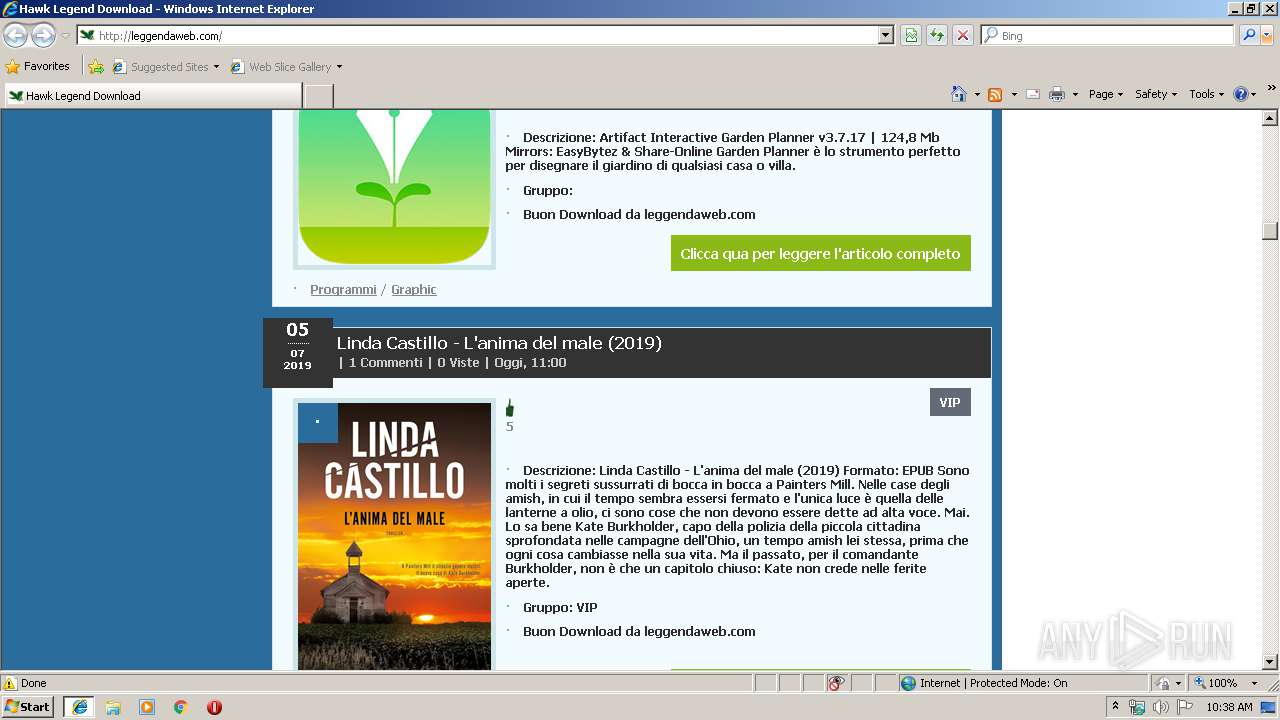Screen dimensions: 1280x720
Task: Stop loading the page
Action: 963,35
